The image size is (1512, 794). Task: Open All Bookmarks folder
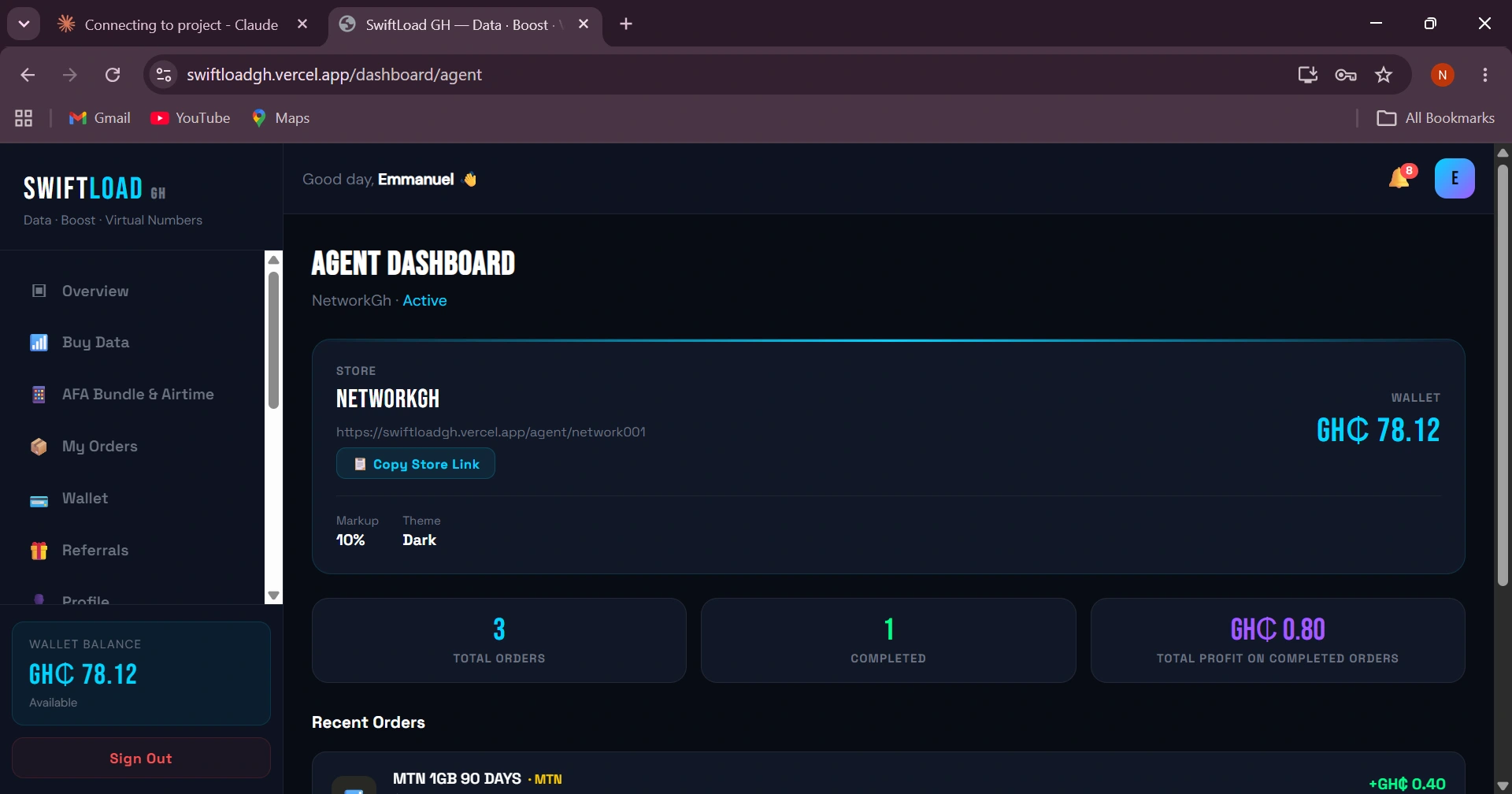pos(1436,118)
